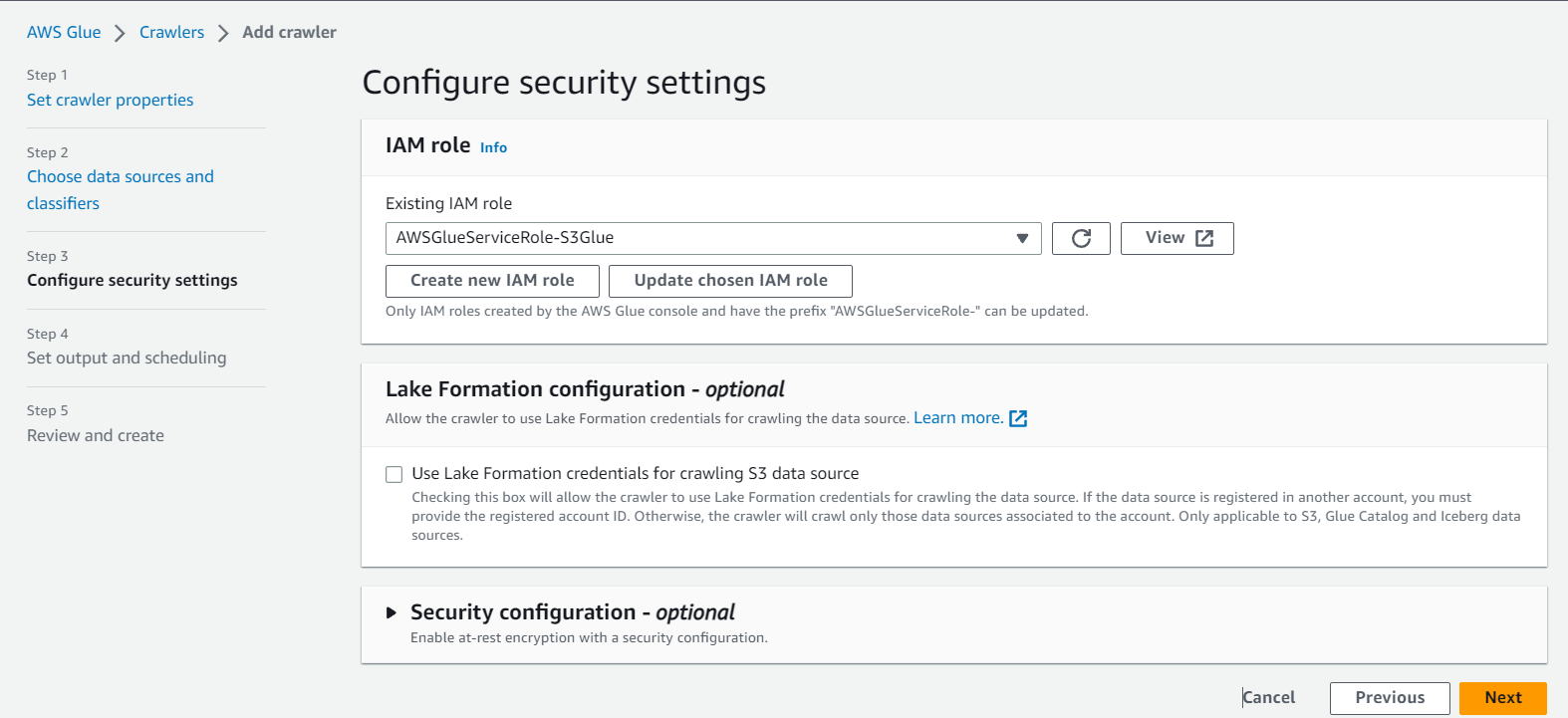This screenshot has width=1568, height=718.
Task: Click the external link icon beside Learn more
Action: tap(1018, 418)
